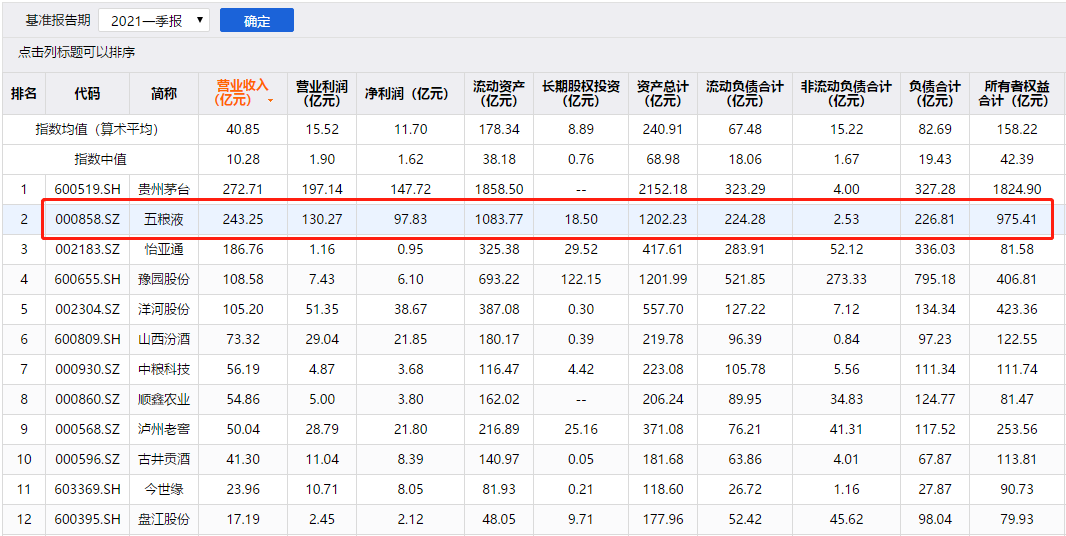Click 五粮液 equity value 975.41

(1017, 219)
